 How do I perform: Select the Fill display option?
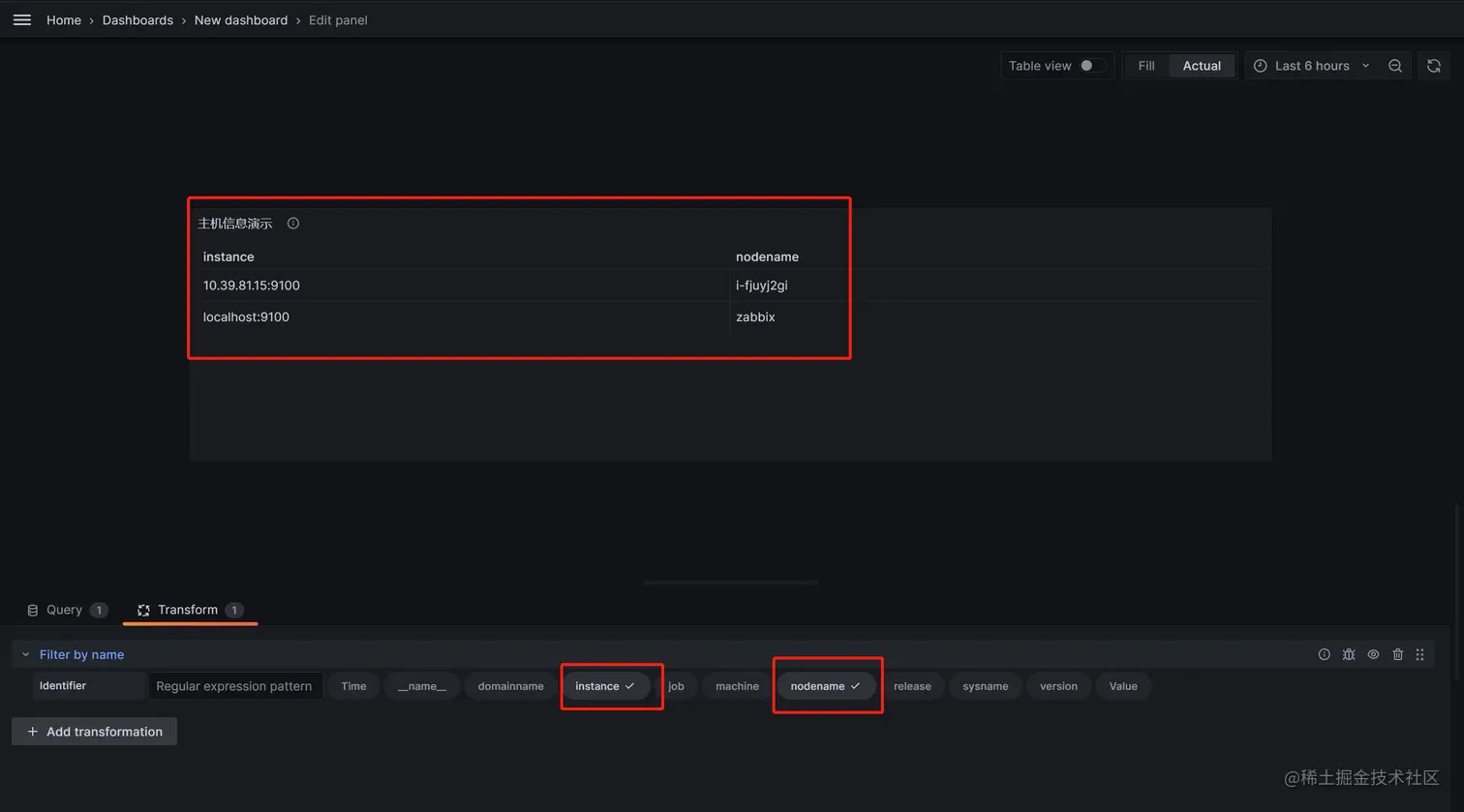click(1146, 66)
